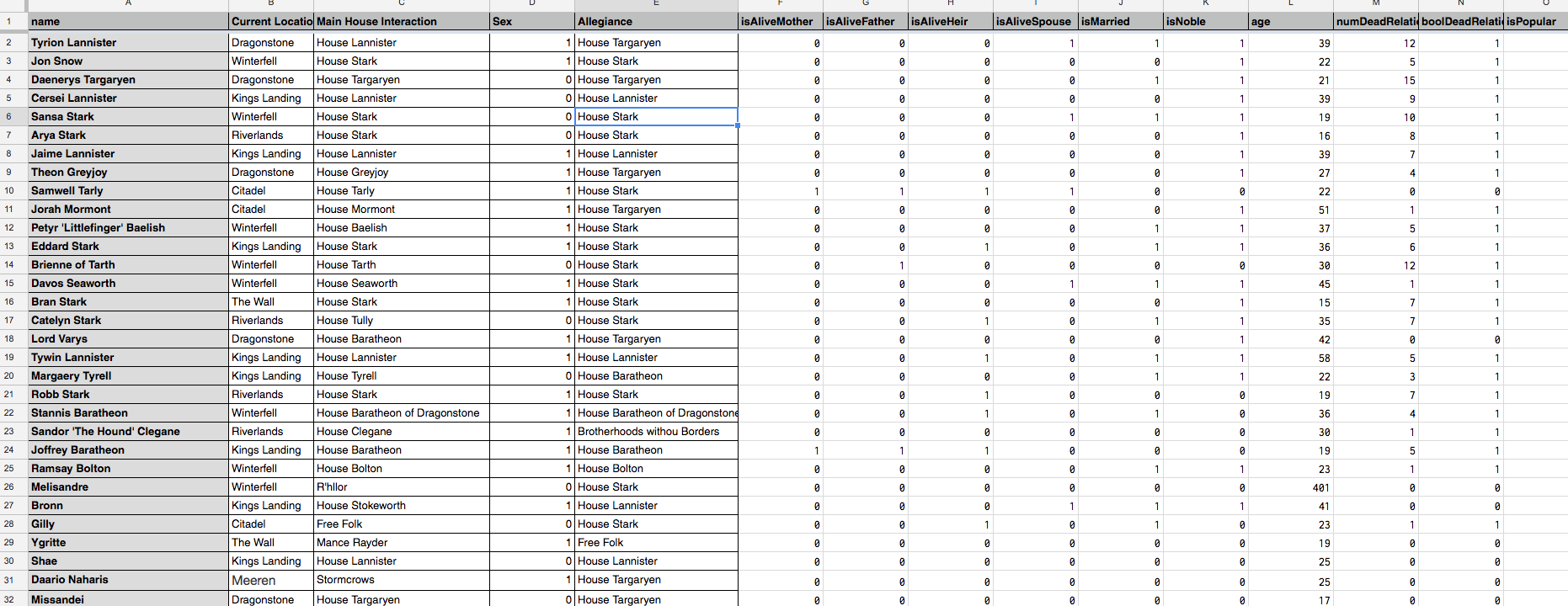
Task: Click the 'House Seaworth' cell
Action: [402, 283]
